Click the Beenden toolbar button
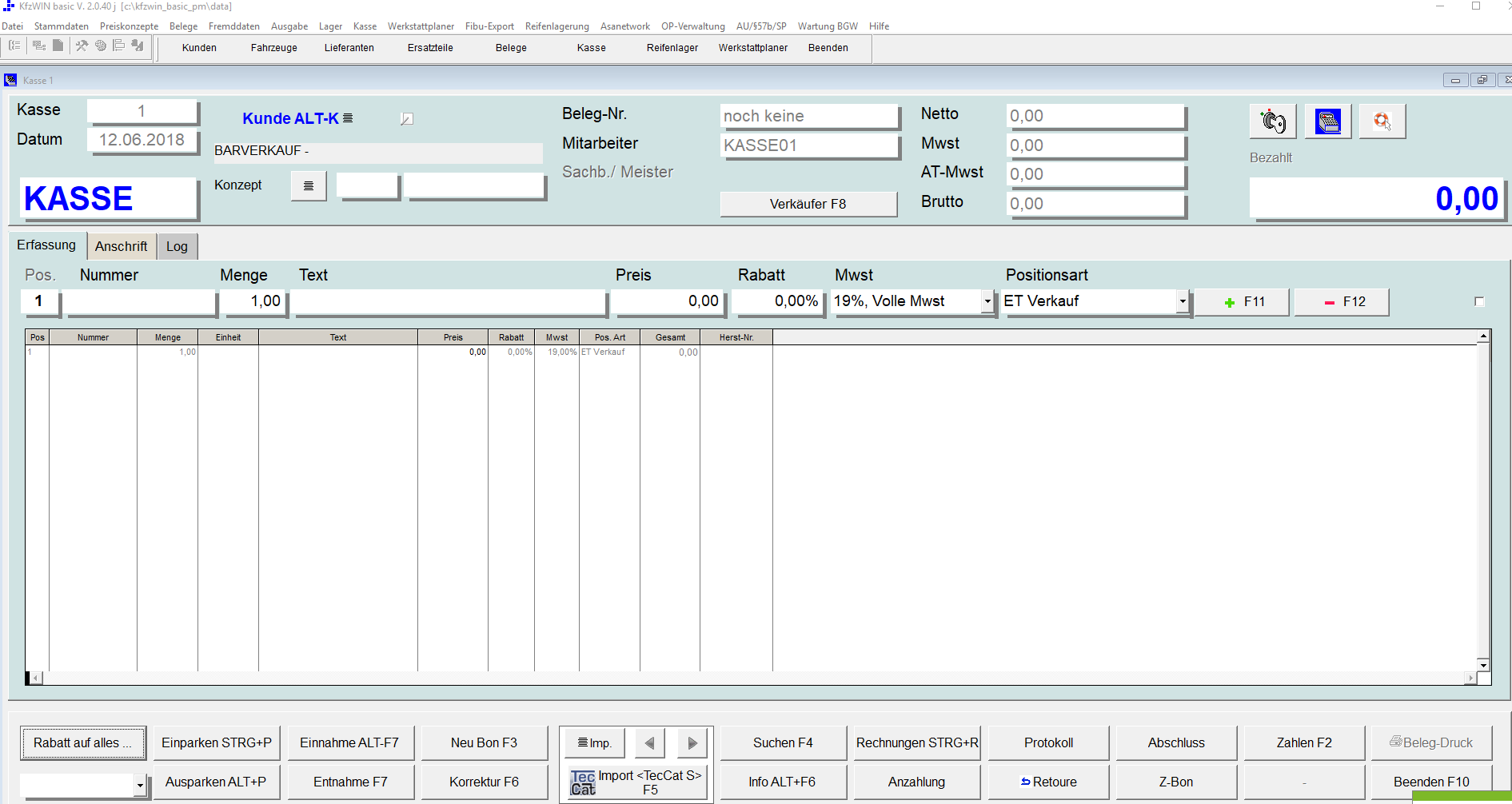 [828, 48]
